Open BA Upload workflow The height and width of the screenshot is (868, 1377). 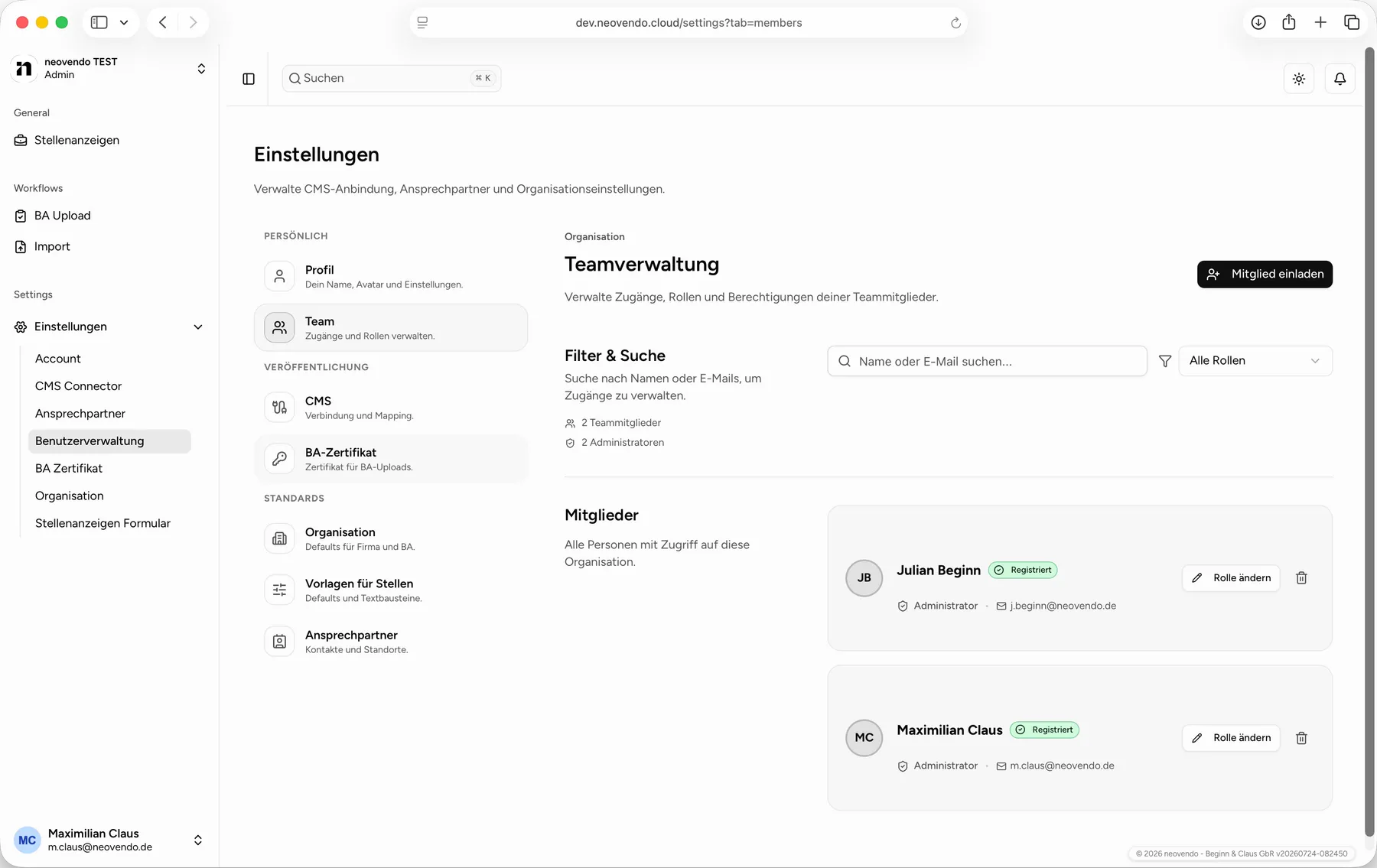coord(109,216)
